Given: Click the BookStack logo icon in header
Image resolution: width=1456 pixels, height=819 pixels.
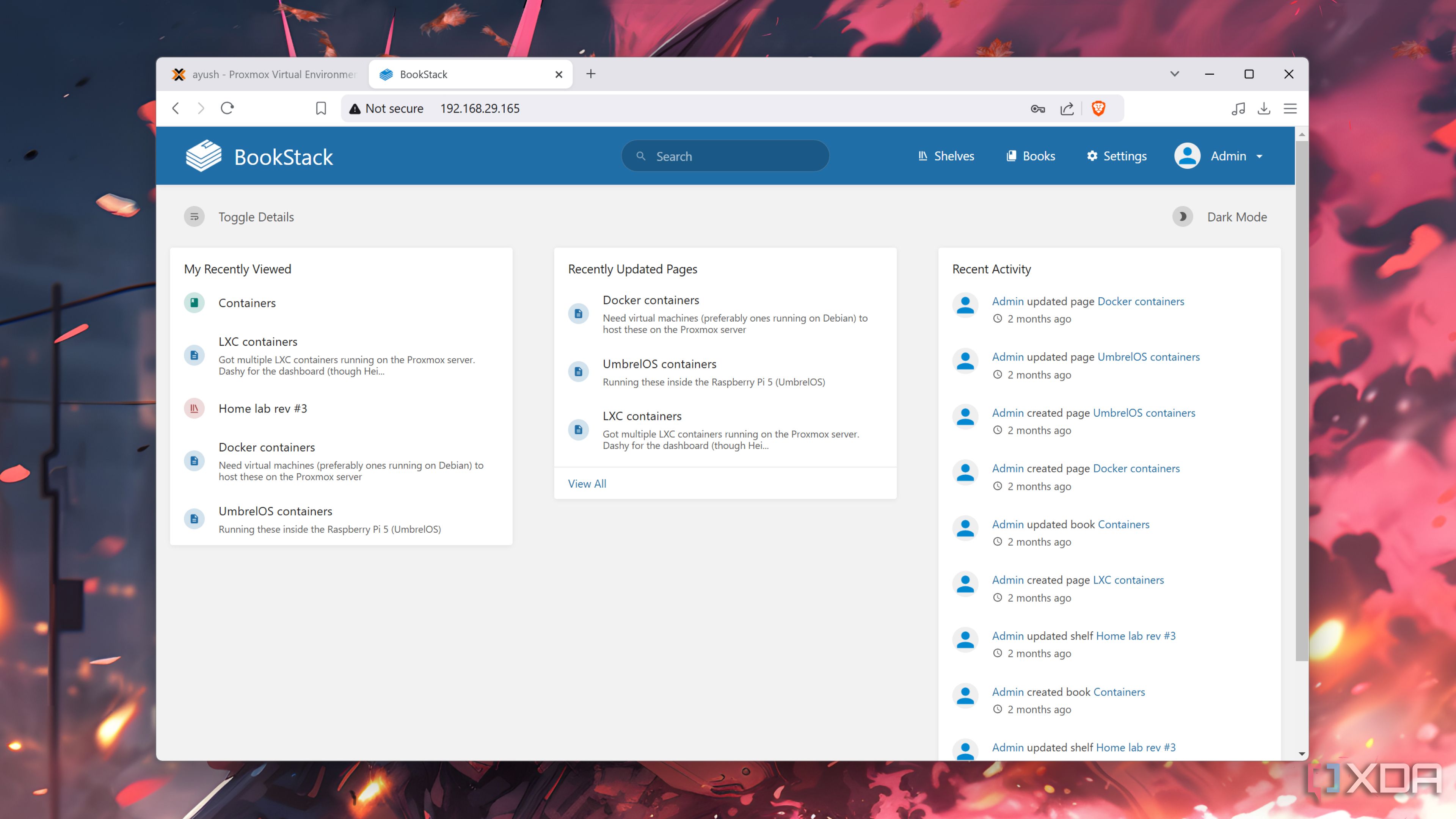Looking at the screenshot, I should pyautogui.click(x=204, y=156).
